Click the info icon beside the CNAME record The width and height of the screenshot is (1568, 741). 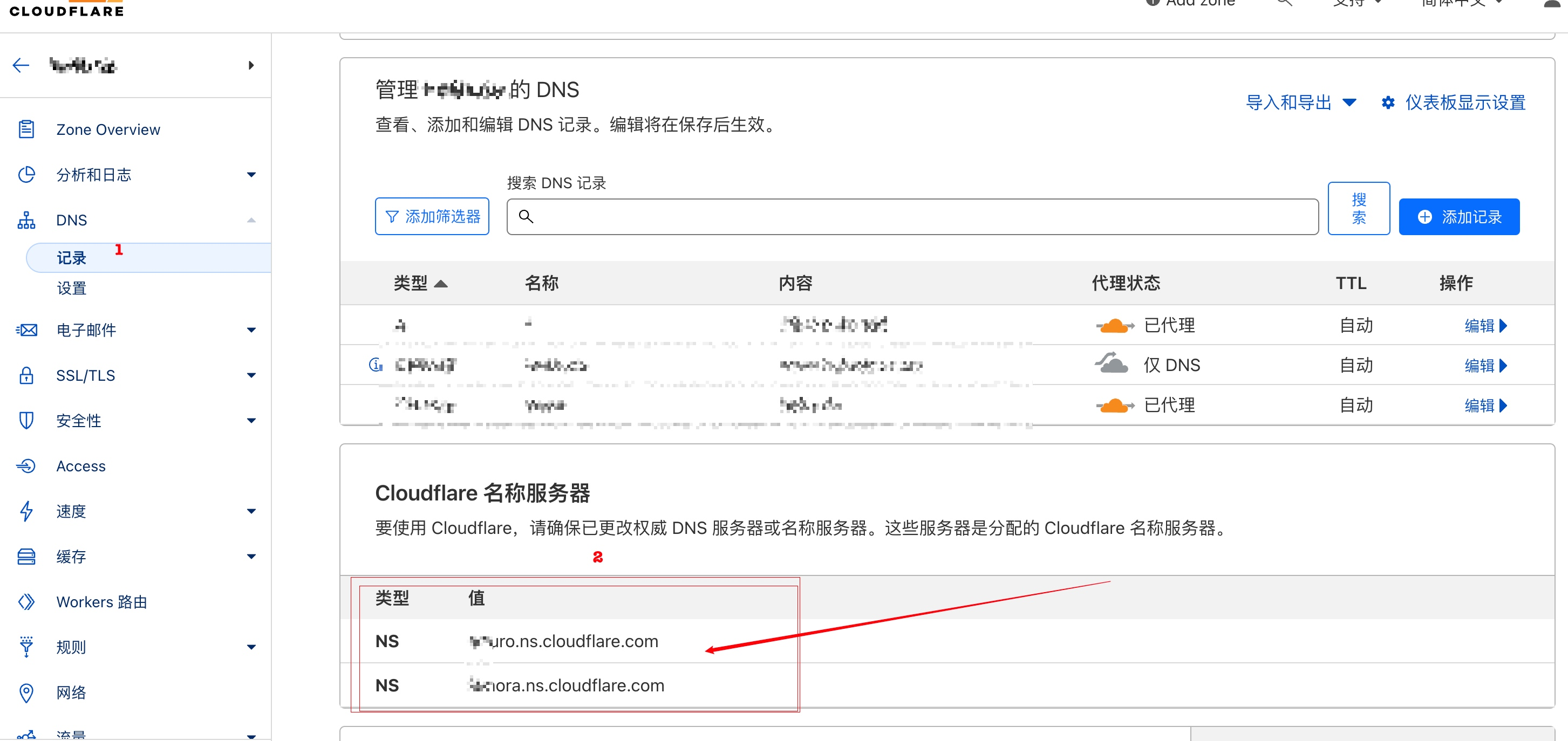376,365
